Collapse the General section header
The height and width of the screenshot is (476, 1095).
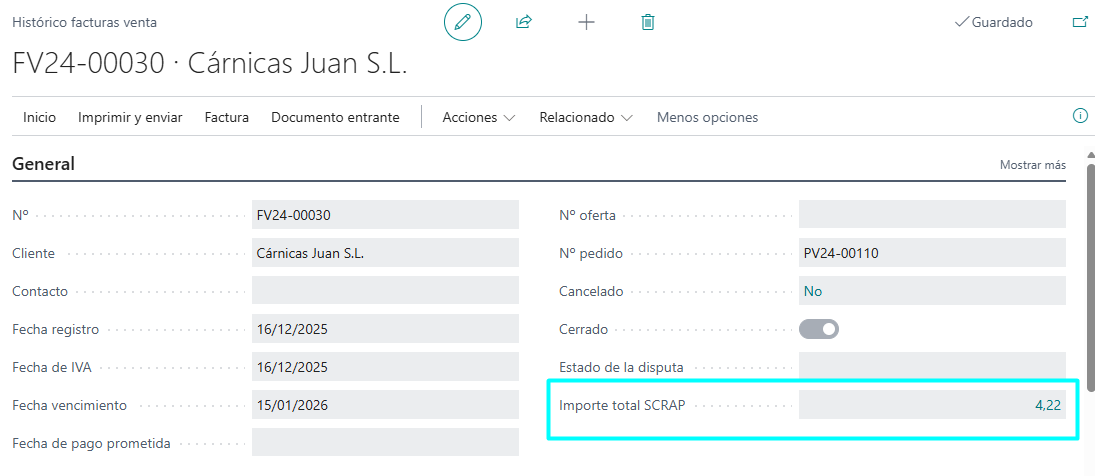(43, 165)
